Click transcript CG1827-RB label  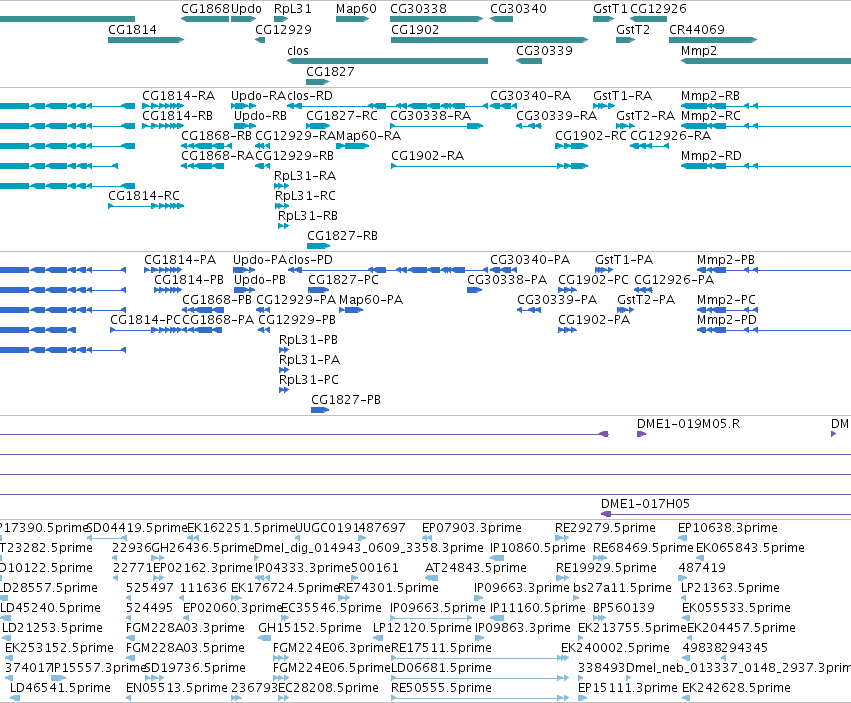(342, 236)
